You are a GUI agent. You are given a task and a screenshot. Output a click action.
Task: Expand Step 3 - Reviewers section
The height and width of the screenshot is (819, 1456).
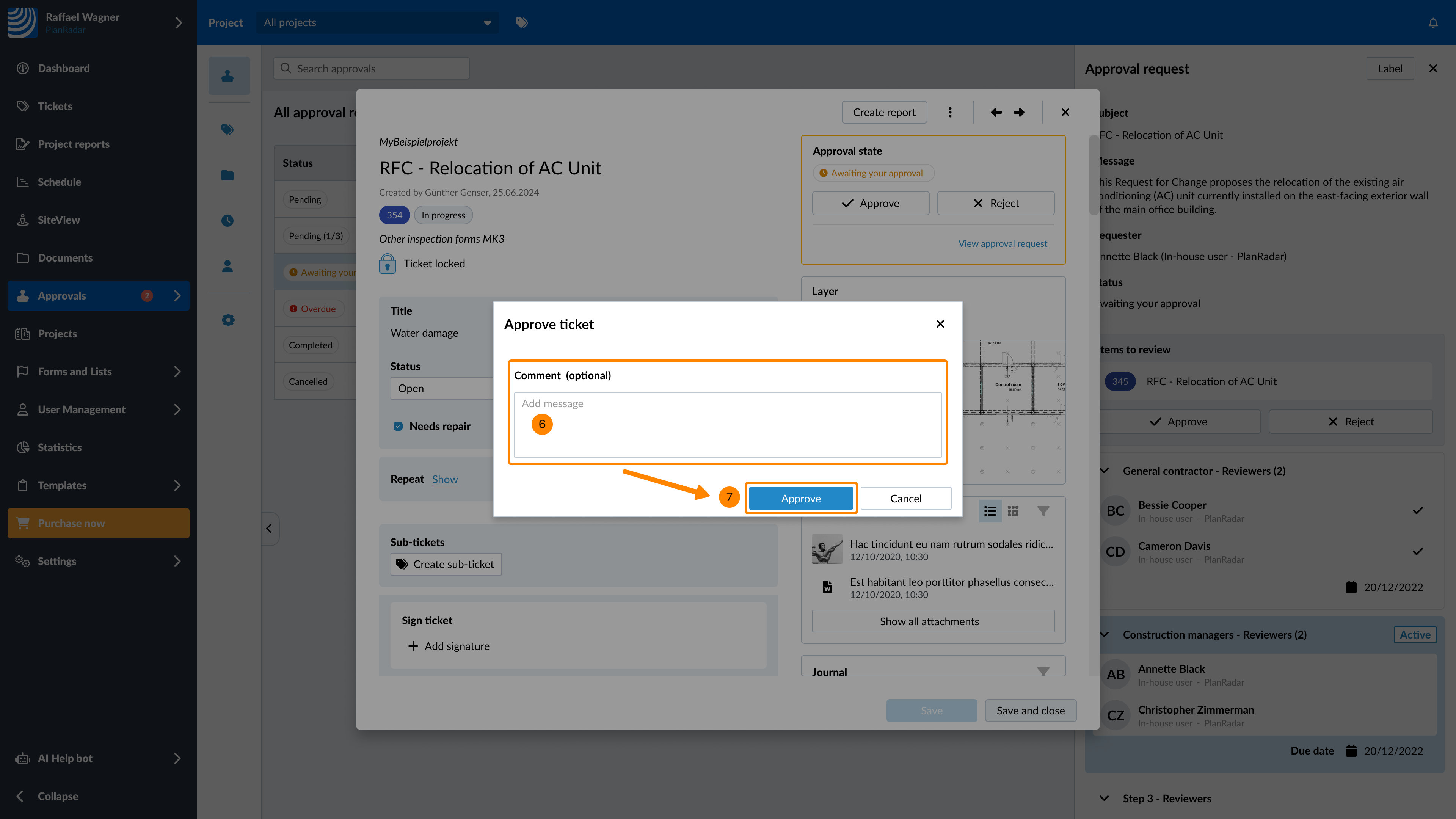(1105, 798)
